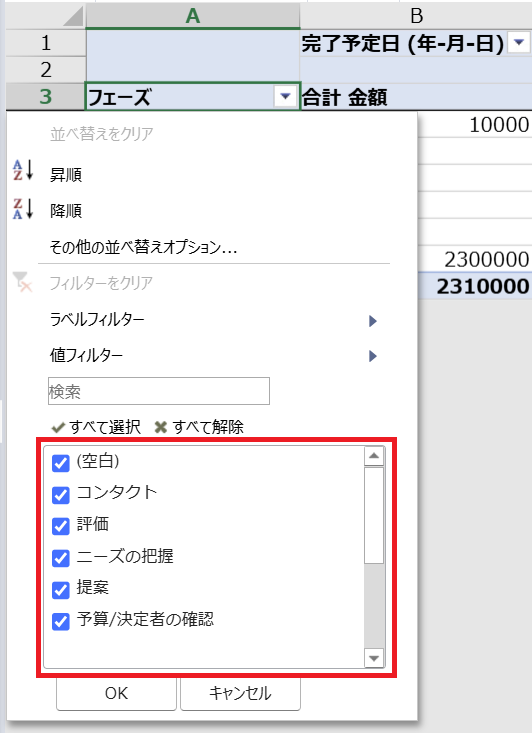The width and height of the screenshot is (532, 733).
Task: Click the X deselect-all icon
Action: point(161,427)
